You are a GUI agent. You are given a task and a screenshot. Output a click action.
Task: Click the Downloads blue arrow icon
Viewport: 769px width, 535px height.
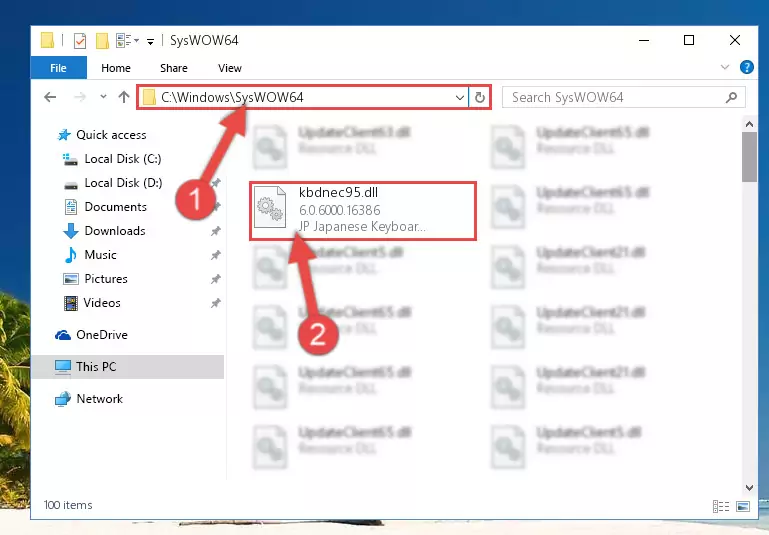(71, 231)
